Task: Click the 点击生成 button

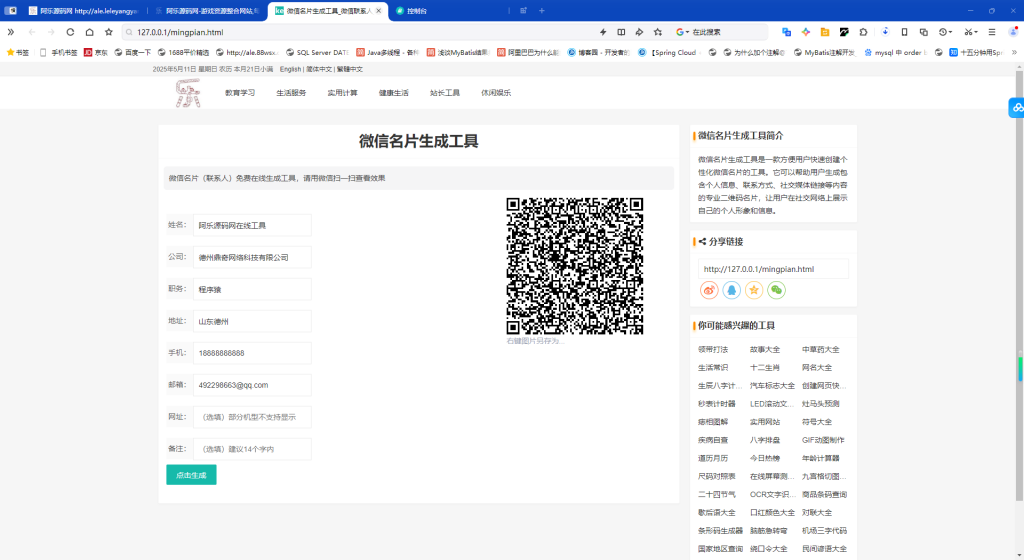Action: pyautogui.click(x=191, y=475)
